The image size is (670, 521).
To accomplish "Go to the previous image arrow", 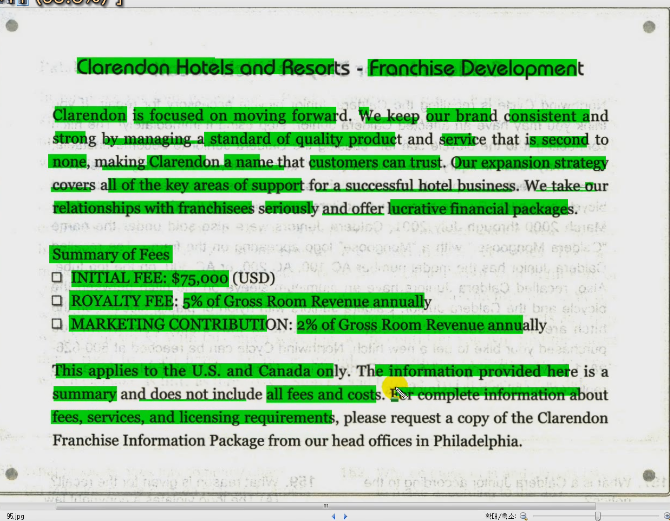I will (x=333, y=516).
